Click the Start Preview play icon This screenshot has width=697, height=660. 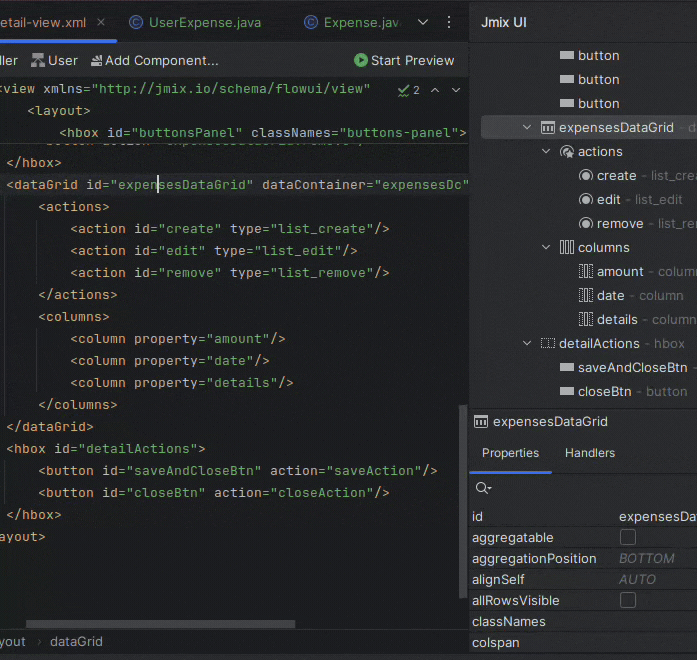tap(361, 60)
